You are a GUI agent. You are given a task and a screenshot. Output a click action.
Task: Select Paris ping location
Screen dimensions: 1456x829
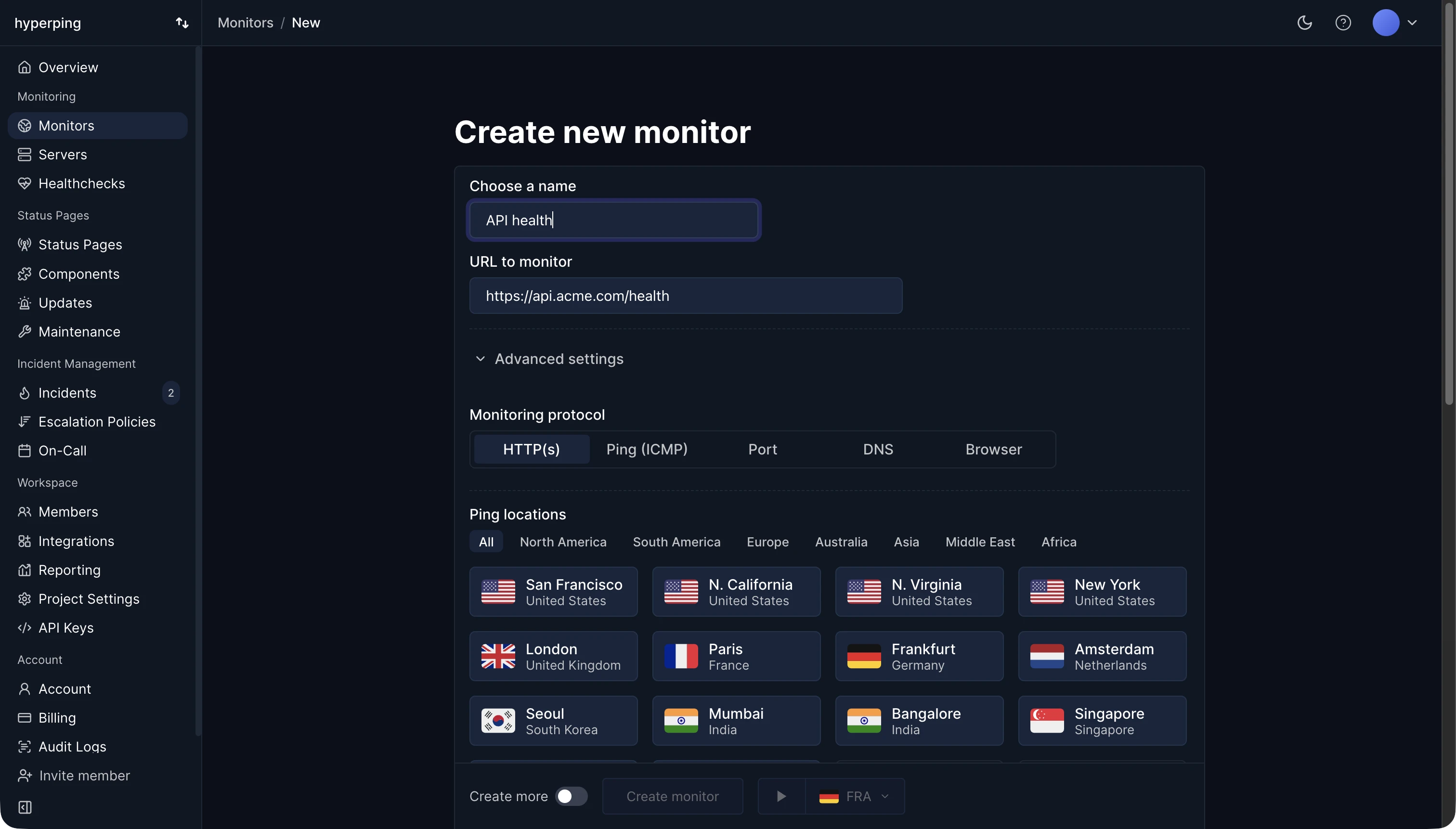(x=736, y=656)
